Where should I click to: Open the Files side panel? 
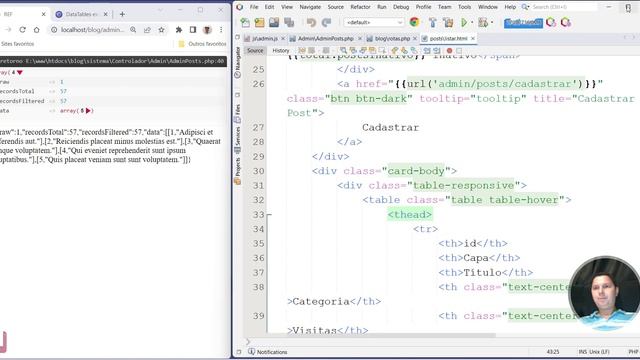(238, 113)
